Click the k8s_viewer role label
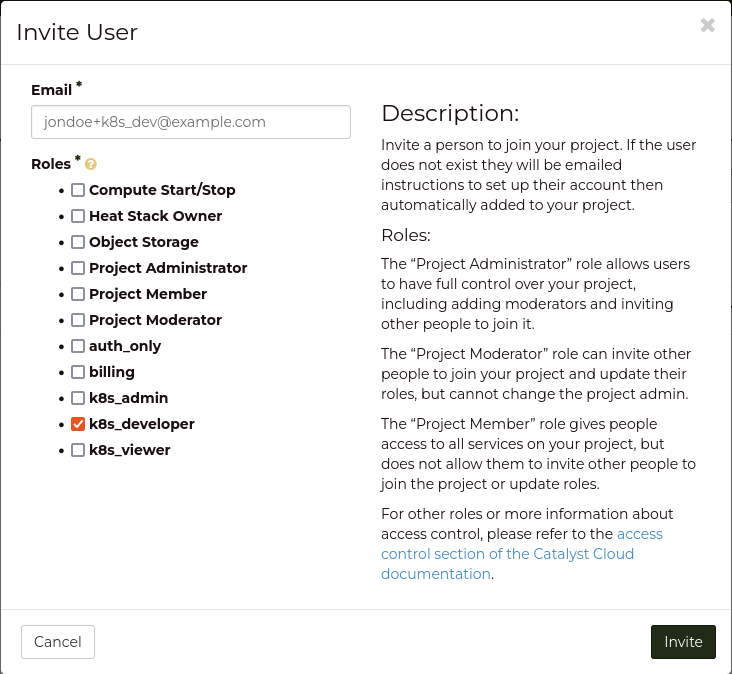 click(129, 450)
